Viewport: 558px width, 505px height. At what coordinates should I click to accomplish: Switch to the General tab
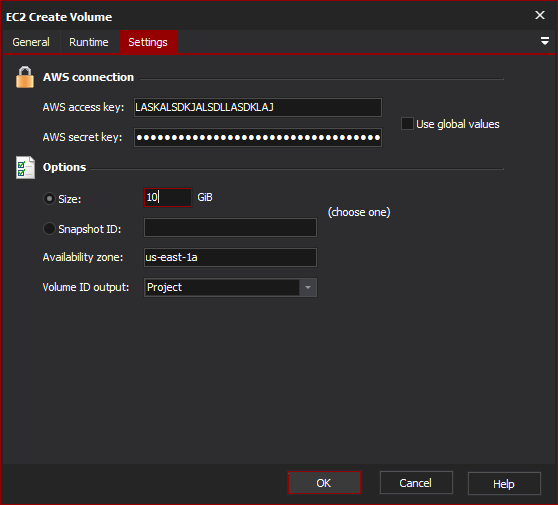click(x=31, y=42)
